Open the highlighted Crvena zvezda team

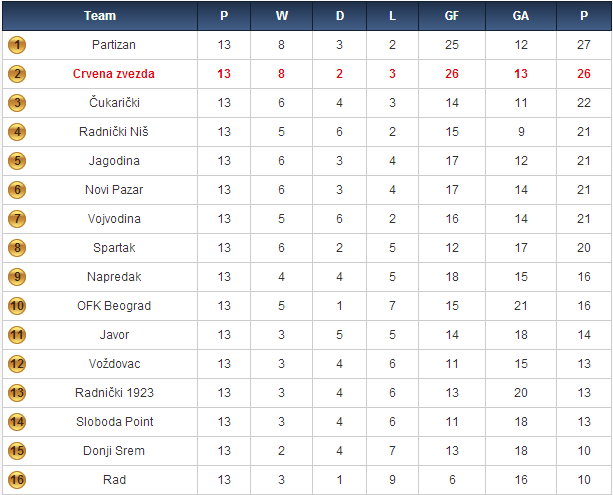pyautogui.click(x=114, y=74)
